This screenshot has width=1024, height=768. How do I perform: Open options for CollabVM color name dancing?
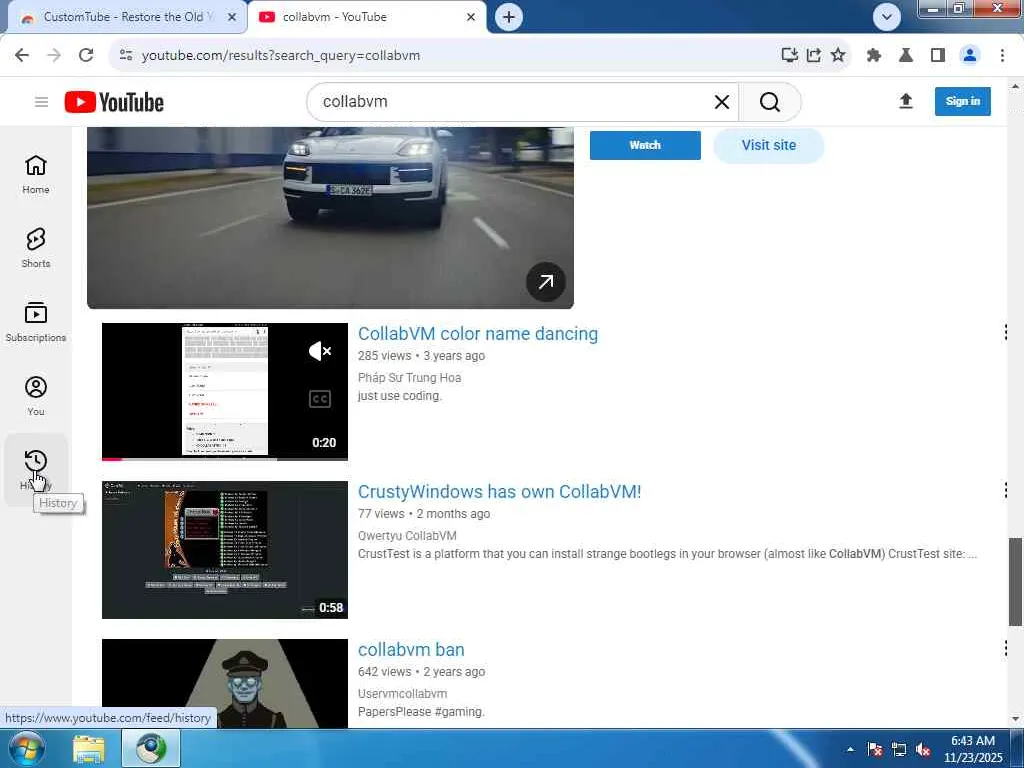tap(1005, 332)
